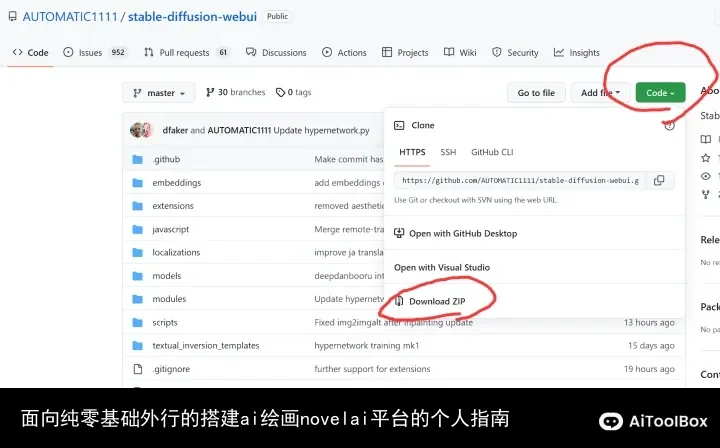Open the scripts folder
This screenshot has width=720, height=448.
point(165,323)
